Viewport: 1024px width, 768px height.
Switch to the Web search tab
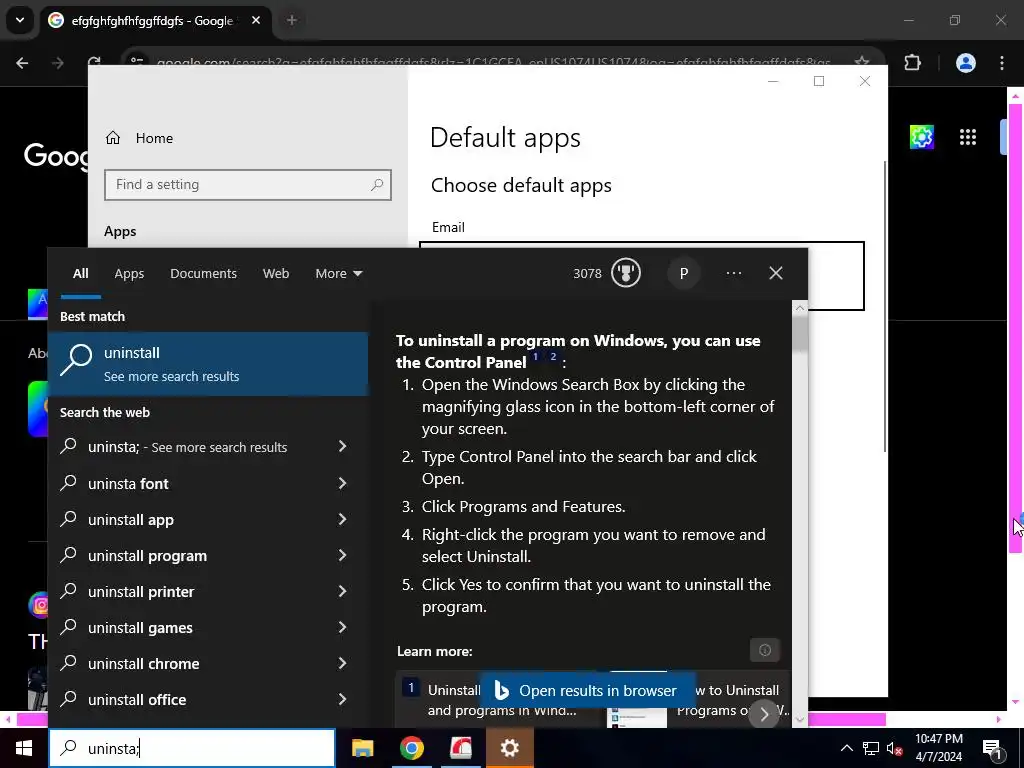click(276, 274)
